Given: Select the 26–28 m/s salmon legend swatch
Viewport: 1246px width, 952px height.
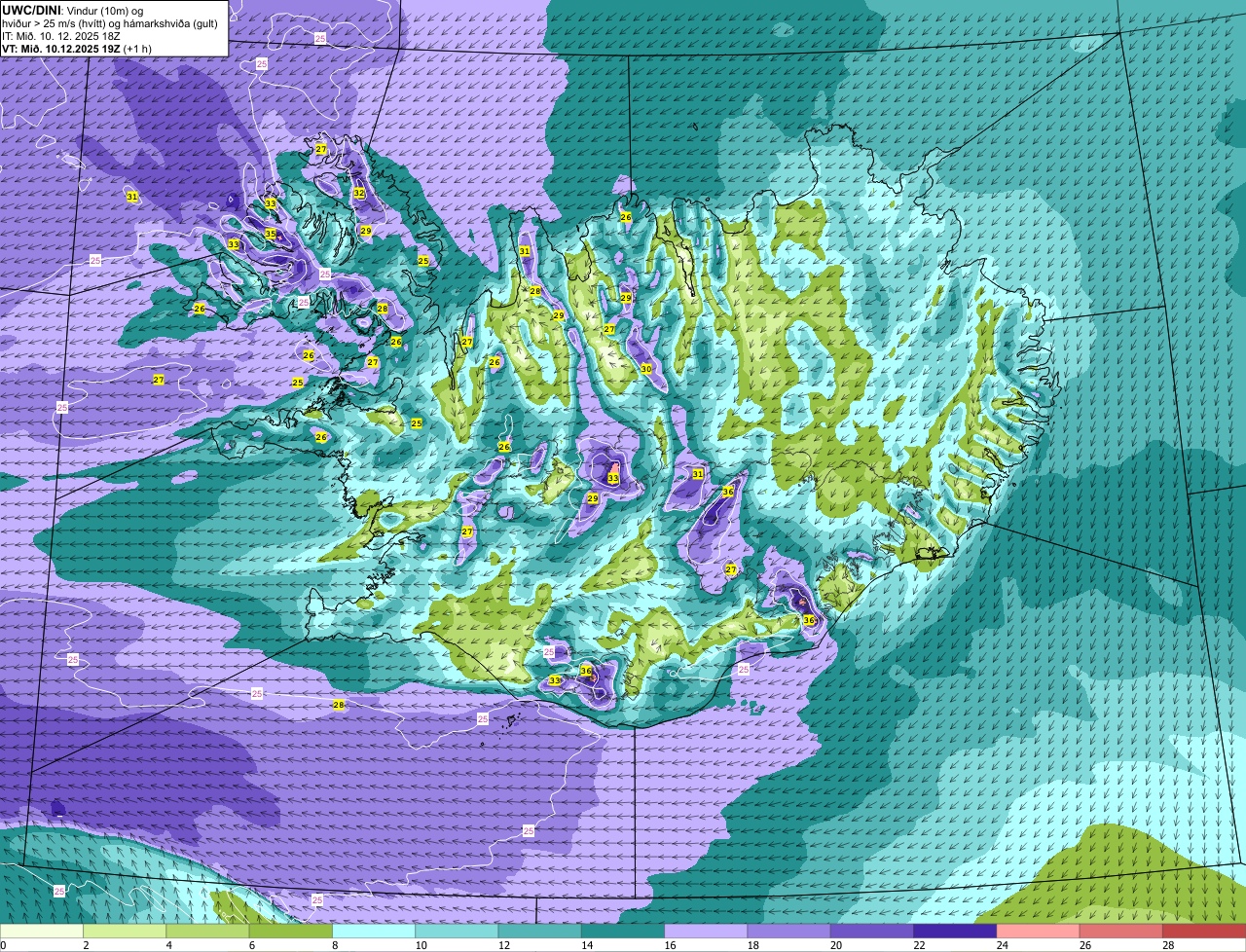Looking at the screenshot, I should point(1122,932).
